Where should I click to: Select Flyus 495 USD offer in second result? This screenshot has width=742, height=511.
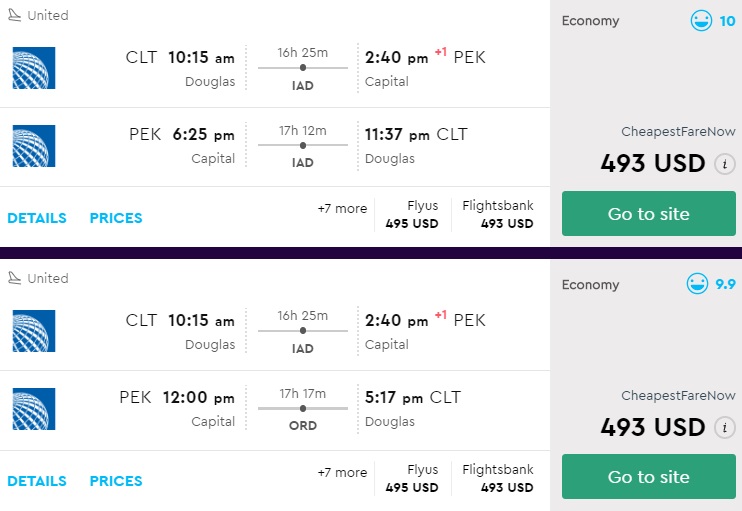[x=412, y=478]
